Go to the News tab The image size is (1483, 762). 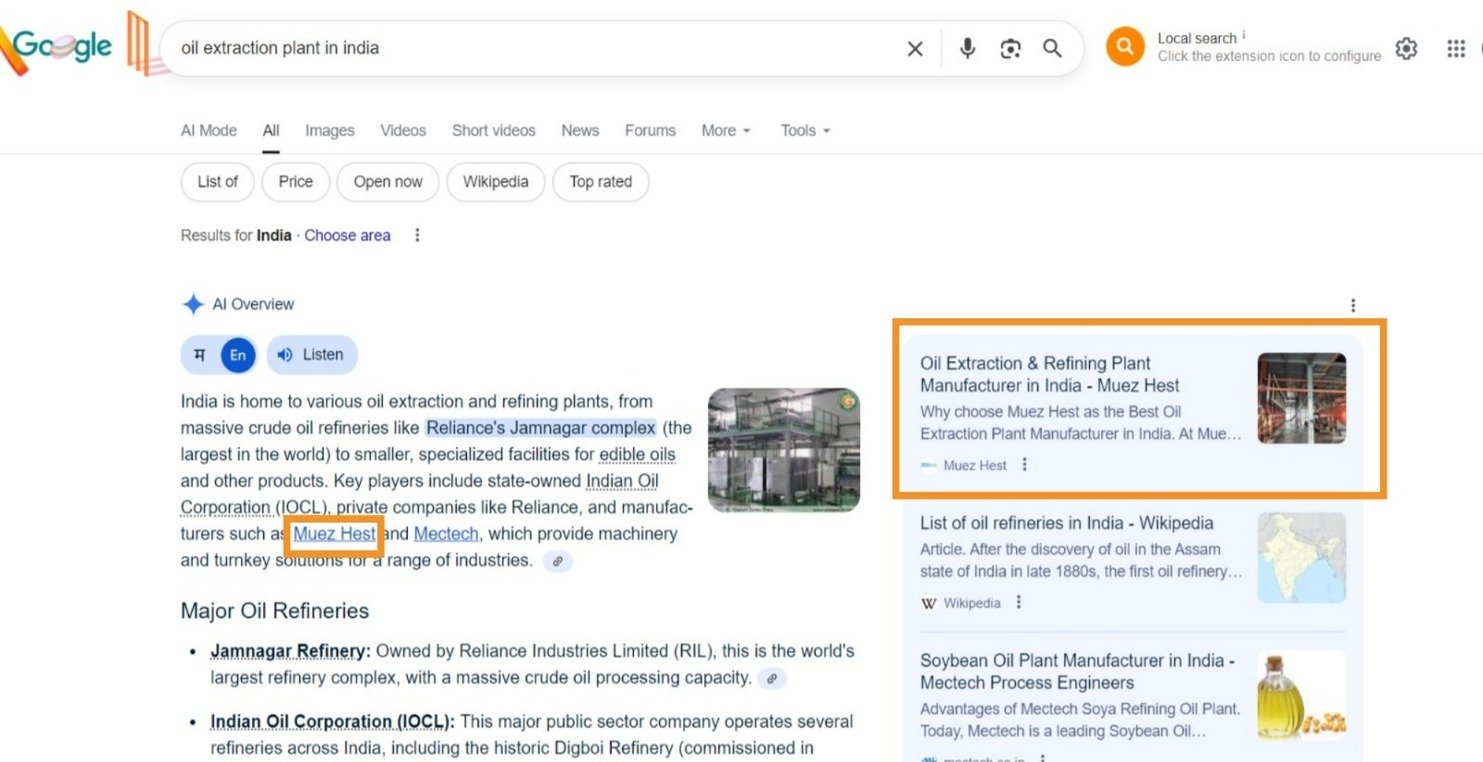579,130
